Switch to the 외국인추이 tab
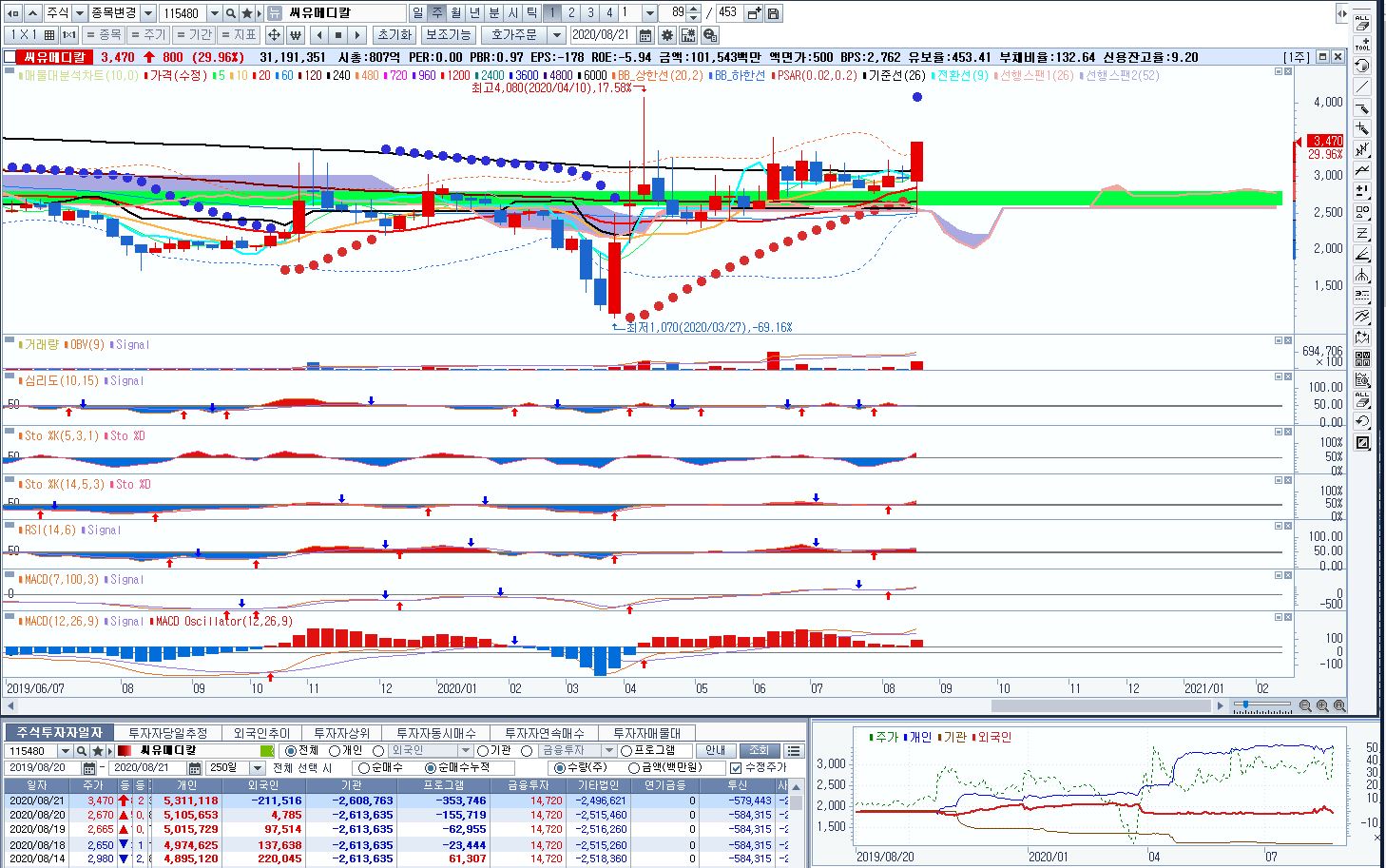 pos(261,733)
